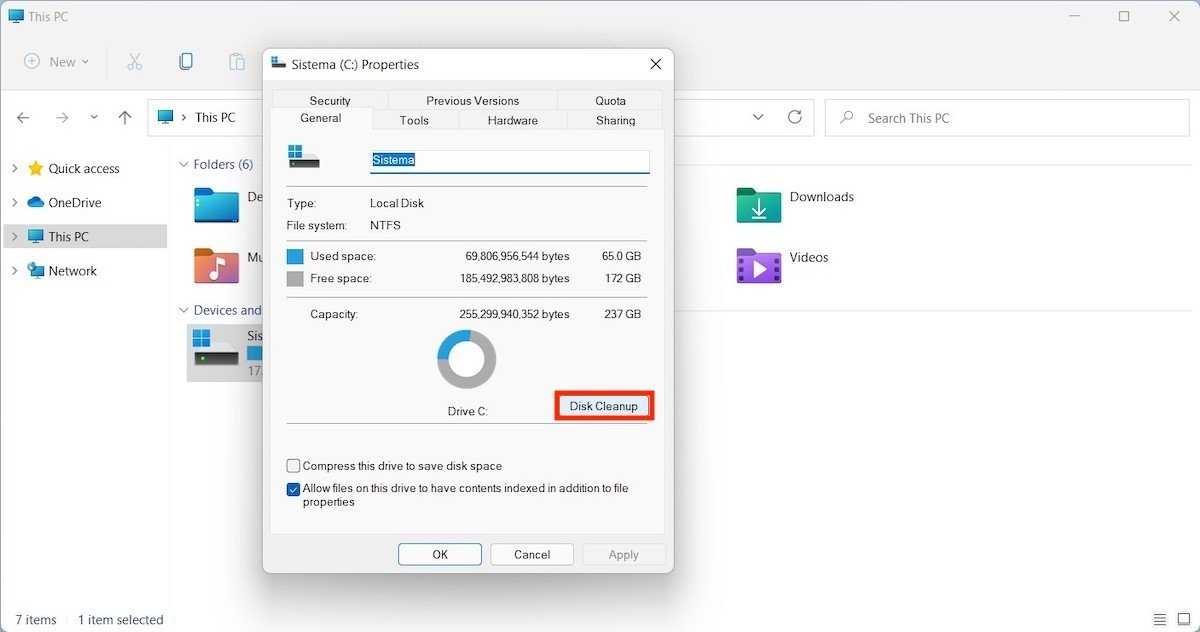This screenshot has width=1200, height=632.
Task: Open the Downloads folder icon
Action: click(758, 205)
